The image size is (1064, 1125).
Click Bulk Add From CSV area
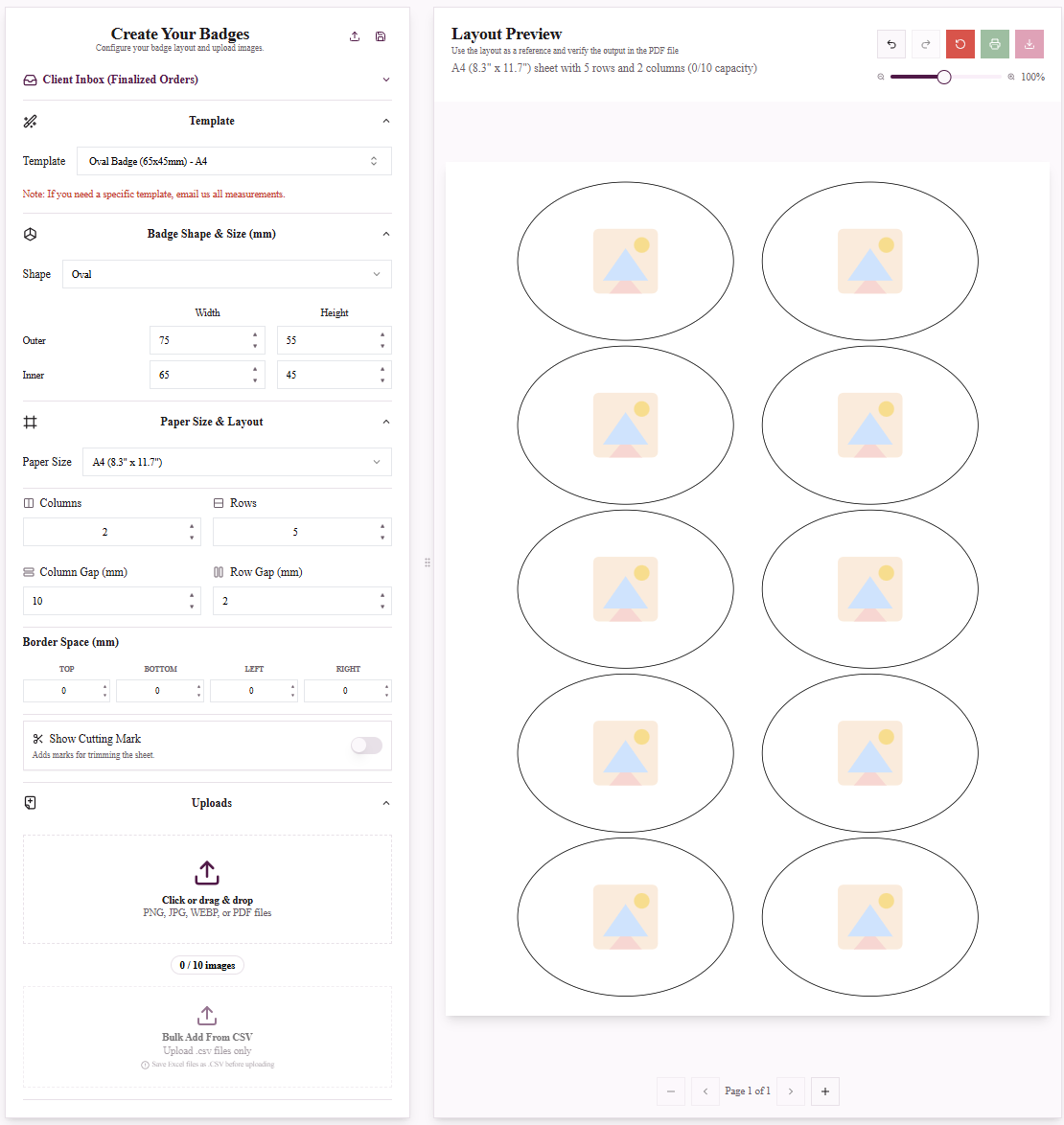(x=207, y=1037)
